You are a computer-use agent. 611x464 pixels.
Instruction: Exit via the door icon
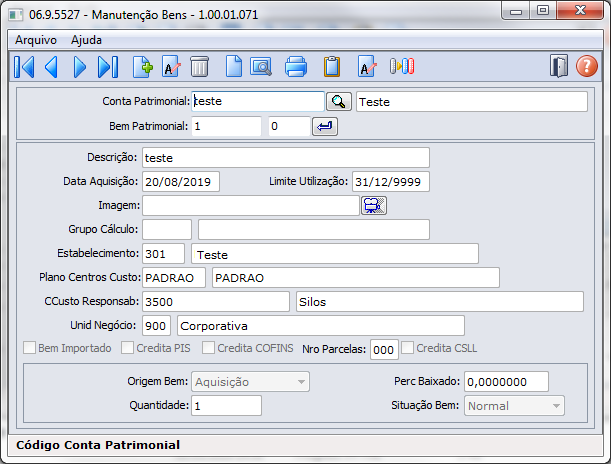pyautogui.click(x=559, y=66)
